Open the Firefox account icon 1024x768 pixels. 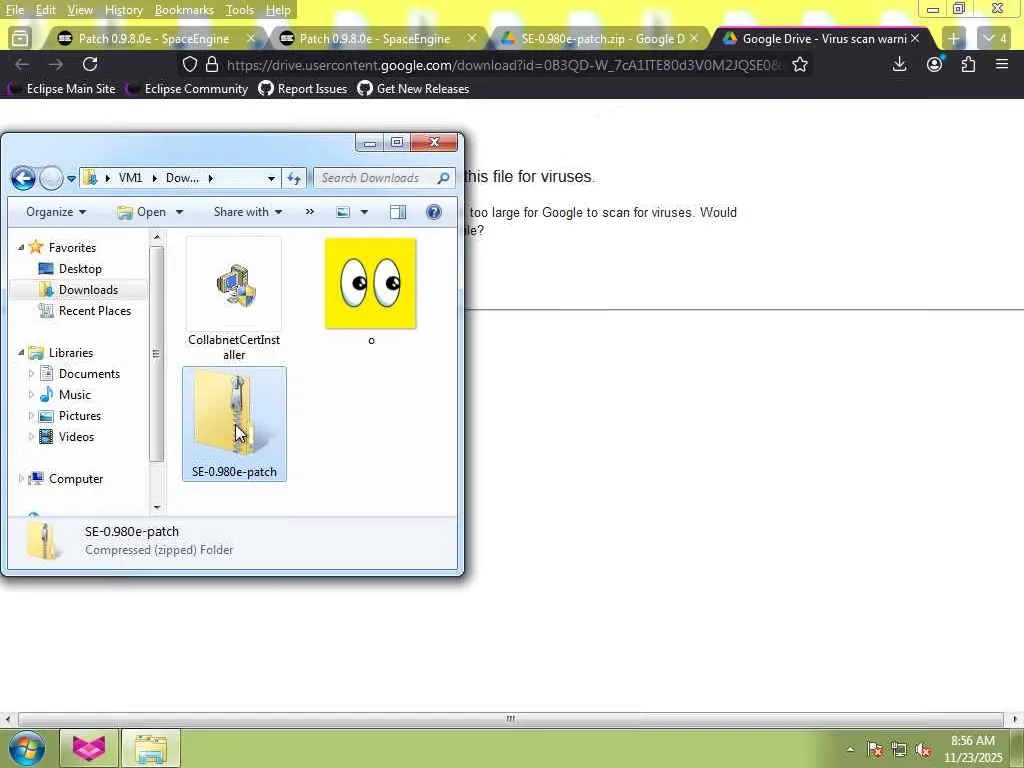[935, 64]
